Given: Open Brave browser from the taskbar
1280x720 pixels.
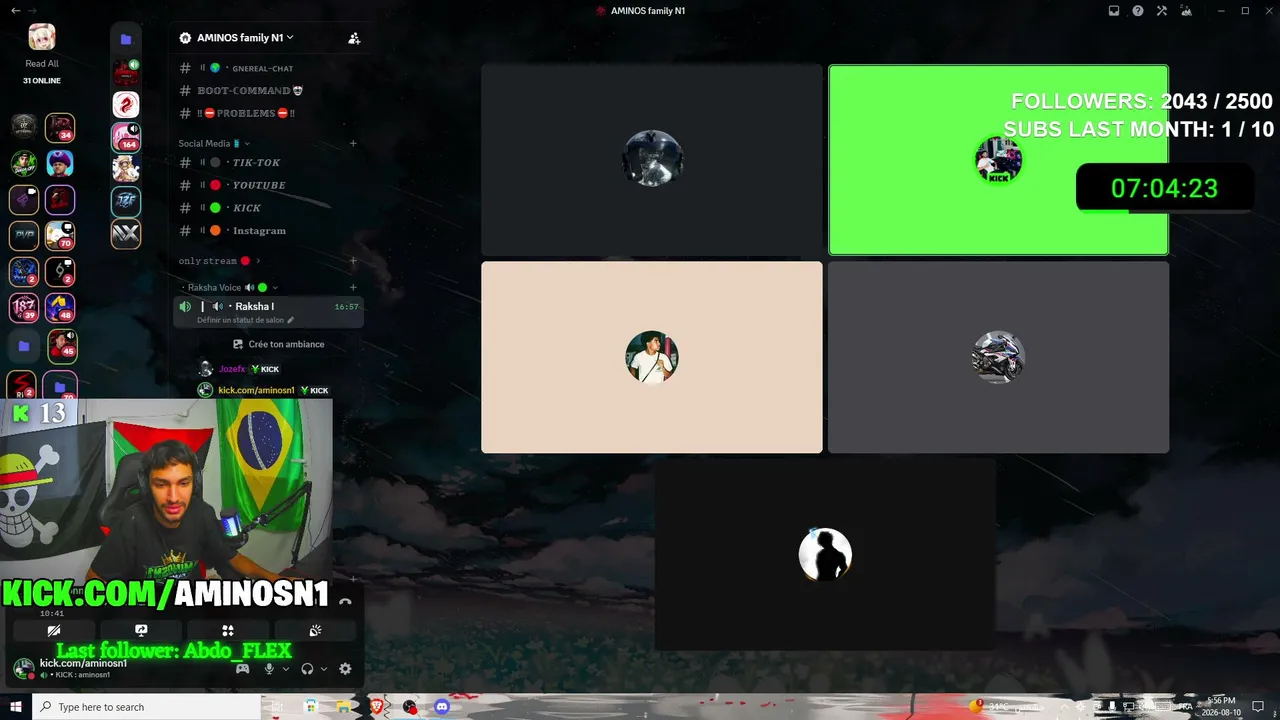Looking at the screenshot, I should coord(377,707).
